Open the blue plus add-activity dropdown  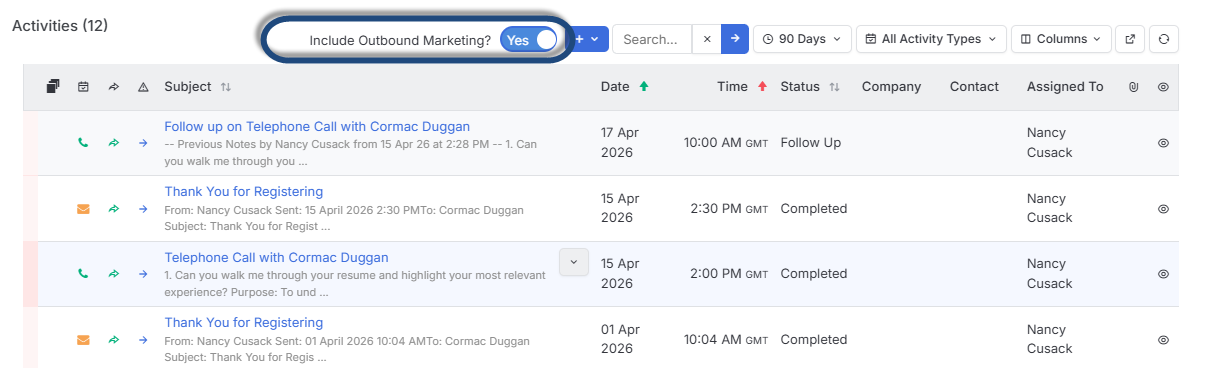[588, 39]
